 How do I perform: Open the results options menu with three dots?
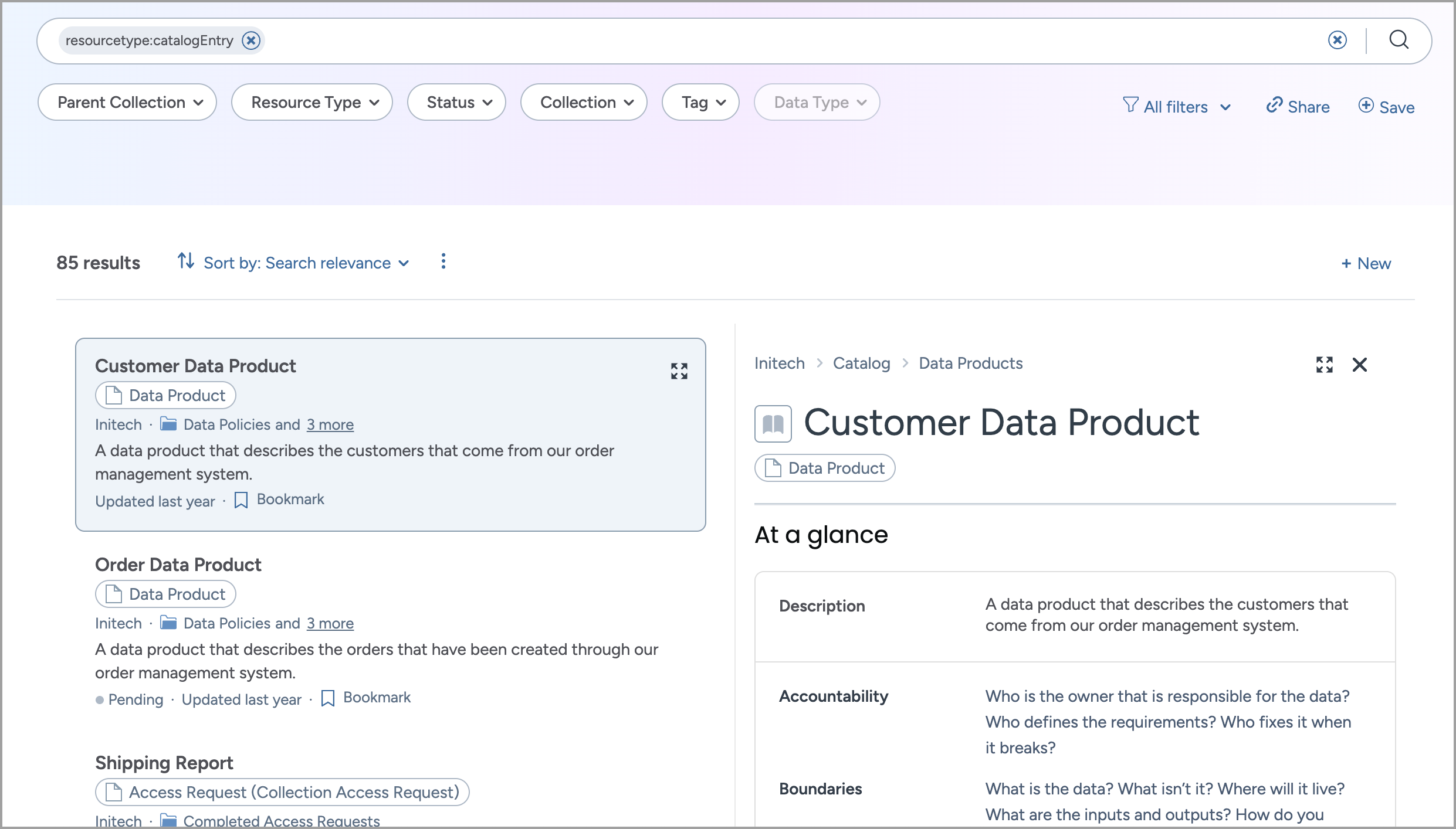point(443,262)
